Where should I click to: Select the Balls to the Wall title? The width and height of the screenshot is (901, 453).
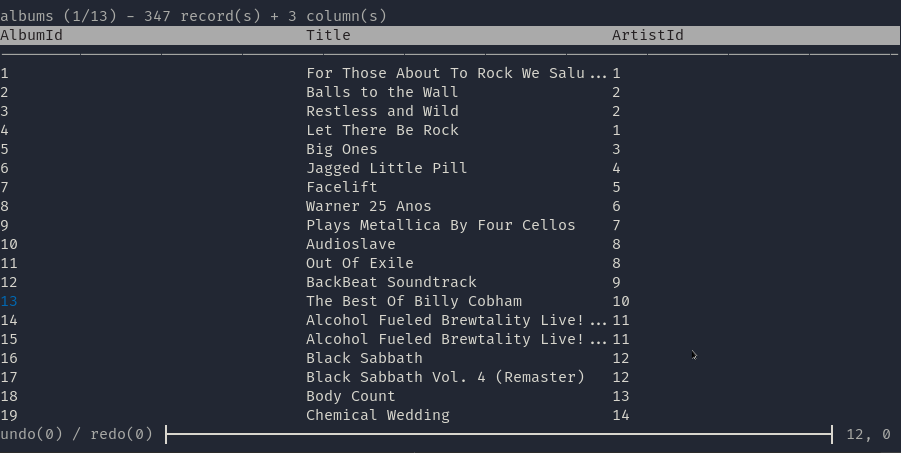coord(382,92)
